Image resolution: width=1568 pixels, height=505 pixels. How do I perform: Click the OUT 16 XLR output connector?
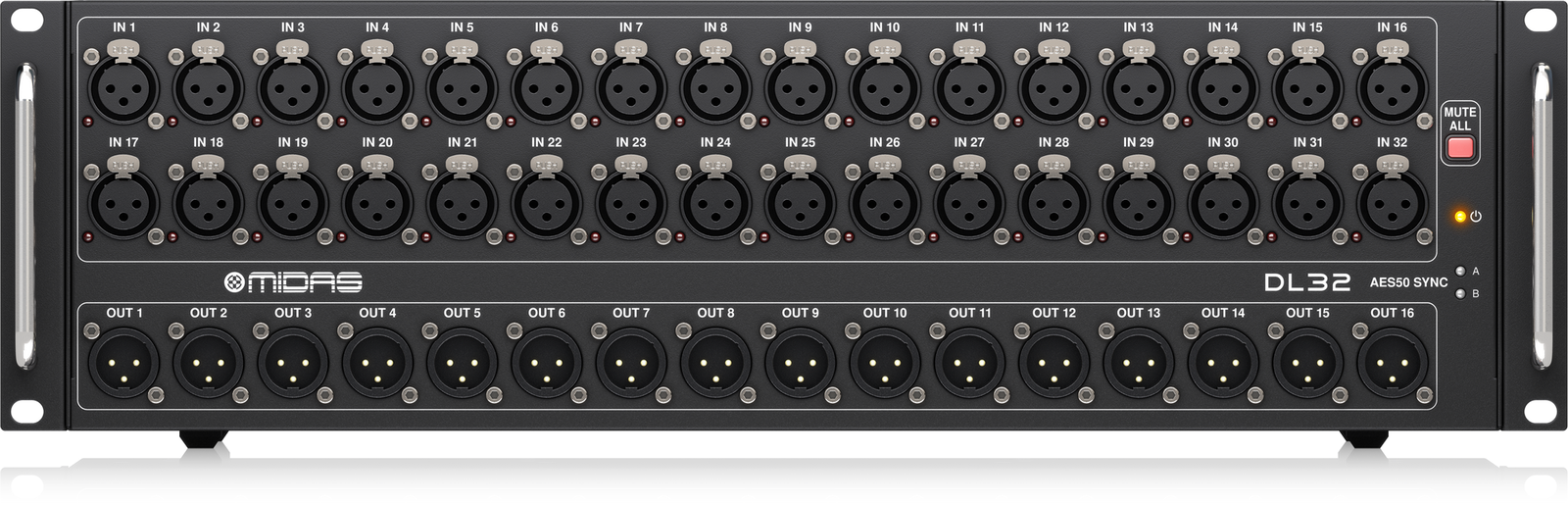point(1392,363)
